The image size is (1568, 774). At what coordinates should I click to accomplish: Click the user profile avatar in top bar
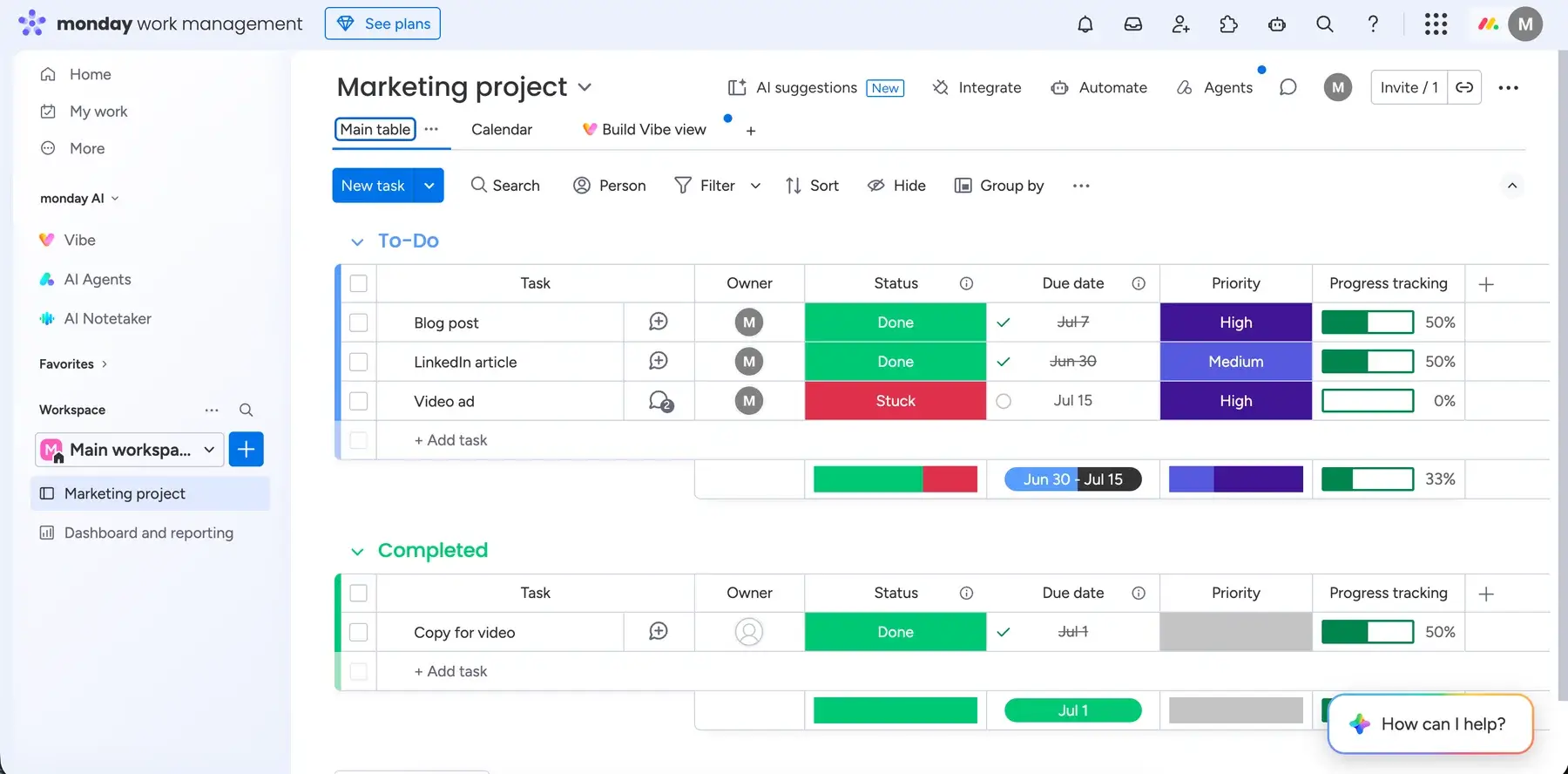[1525, 24]
